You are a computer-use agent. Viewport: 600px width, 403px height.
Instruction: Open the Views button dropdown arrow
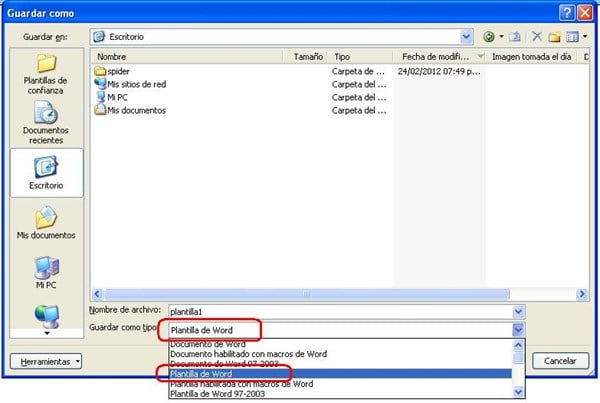585,37
